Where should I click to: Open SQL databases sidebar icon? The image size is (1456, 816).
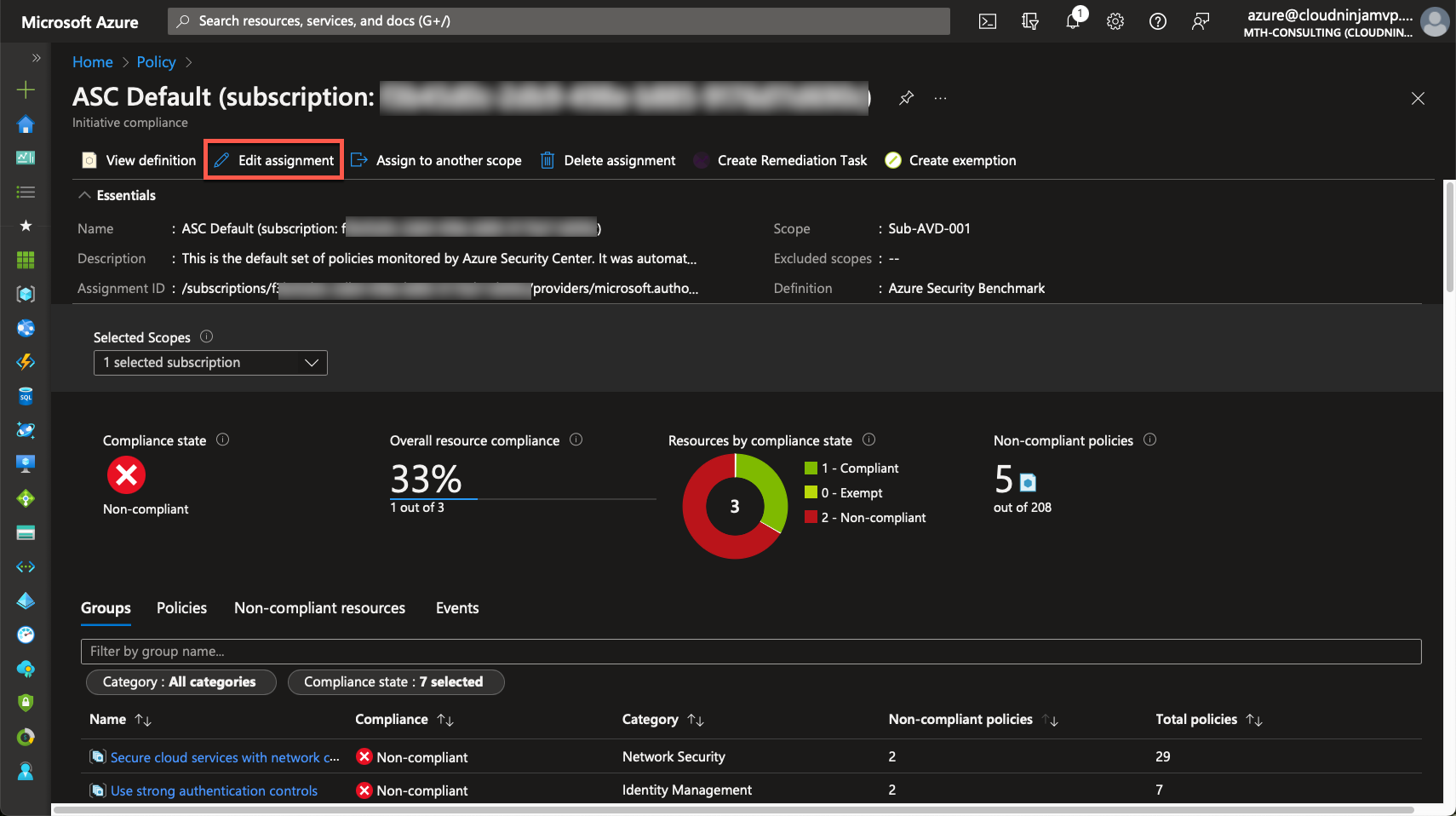coord(26,396)
